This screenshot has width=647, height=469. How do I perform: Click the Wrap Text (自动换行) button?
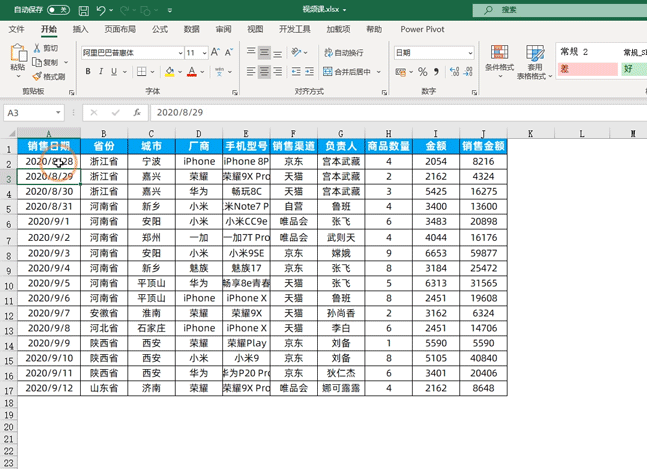click(343, 53)
